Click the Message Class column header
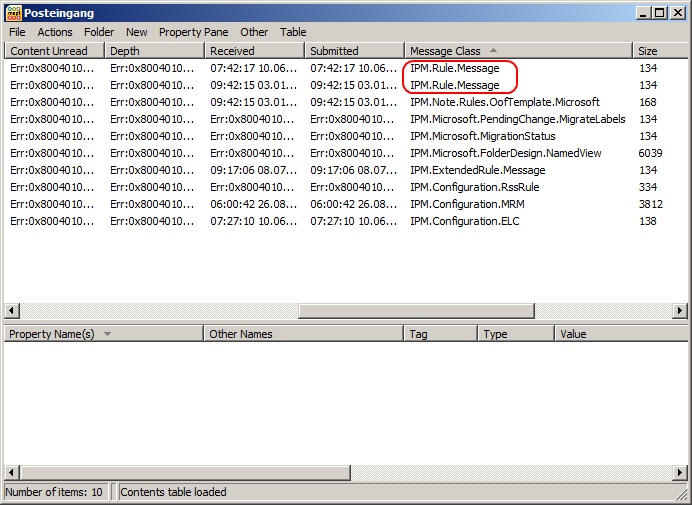 point(519,51)
